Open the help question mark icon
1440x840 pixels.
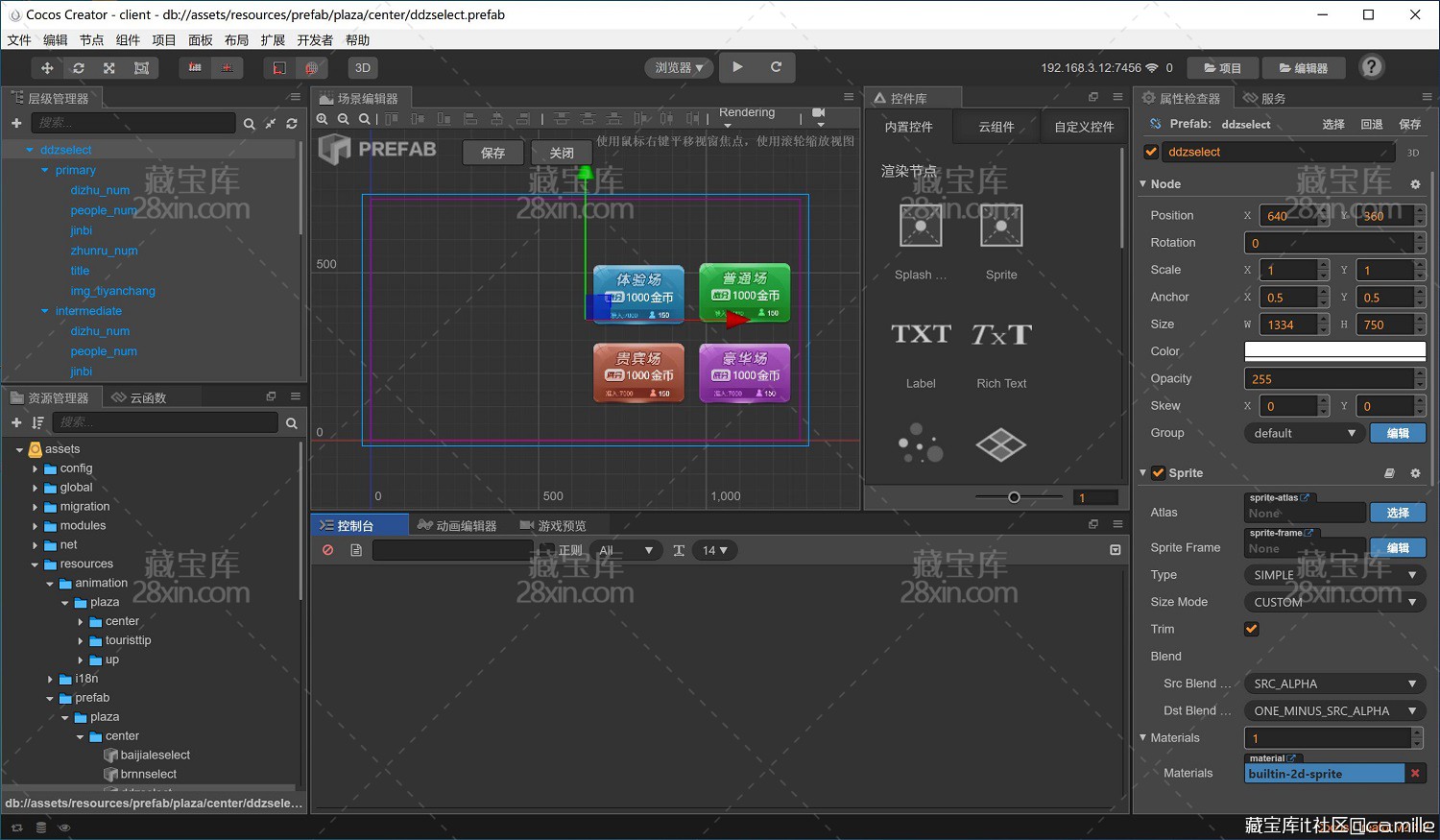point(1372,66)
